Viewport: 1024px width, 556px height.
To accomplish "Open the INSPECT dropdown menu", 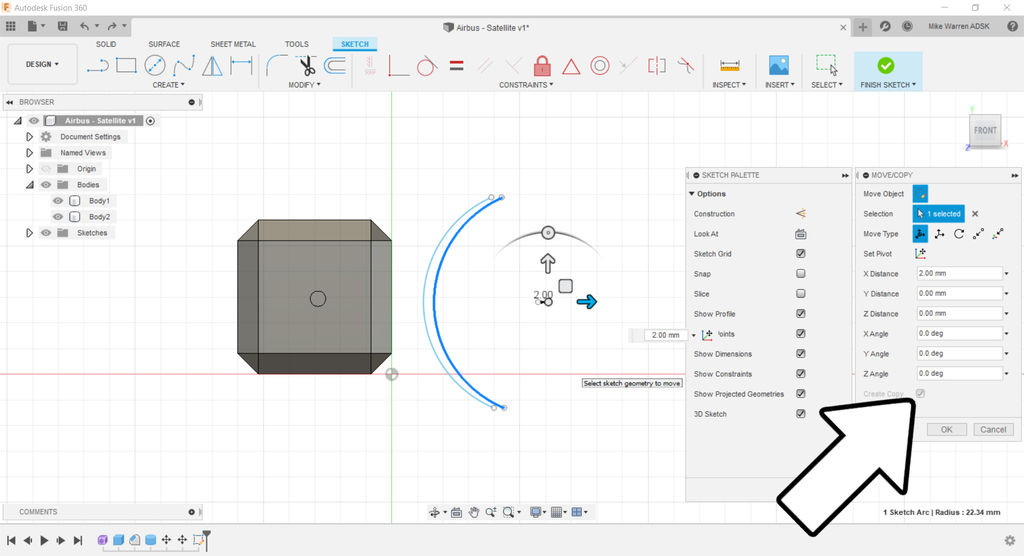I will [x=729, y=85].
